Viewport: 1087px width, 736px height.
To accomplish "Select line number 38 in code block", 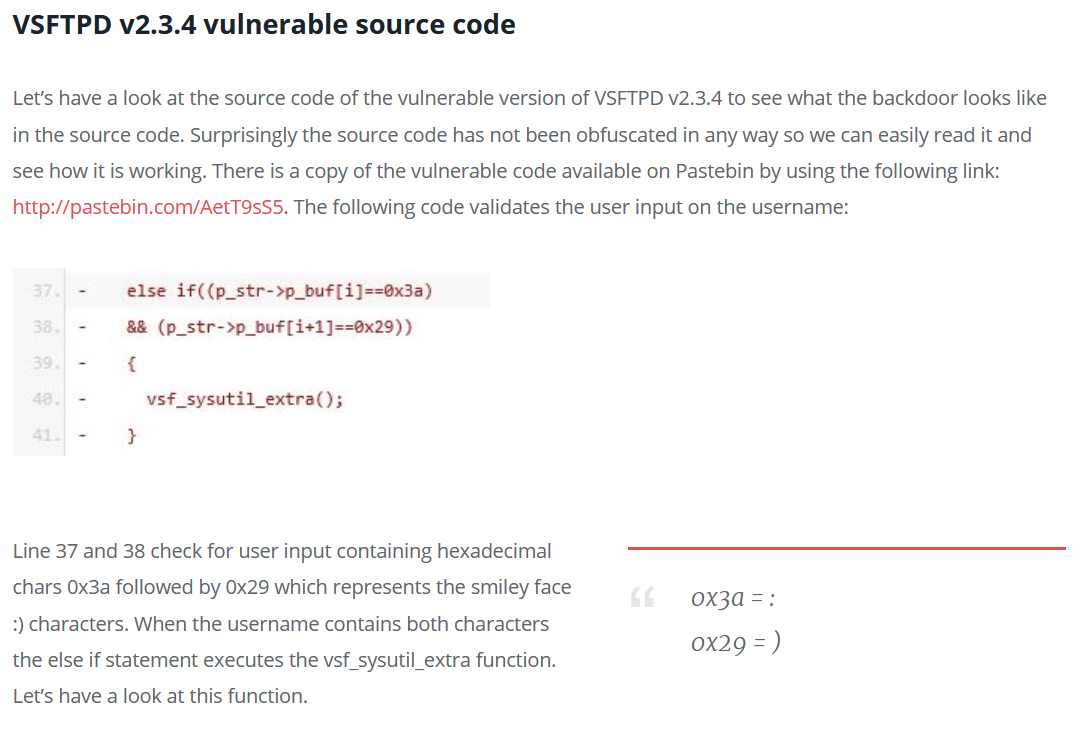I will click(x=44, y=327).
